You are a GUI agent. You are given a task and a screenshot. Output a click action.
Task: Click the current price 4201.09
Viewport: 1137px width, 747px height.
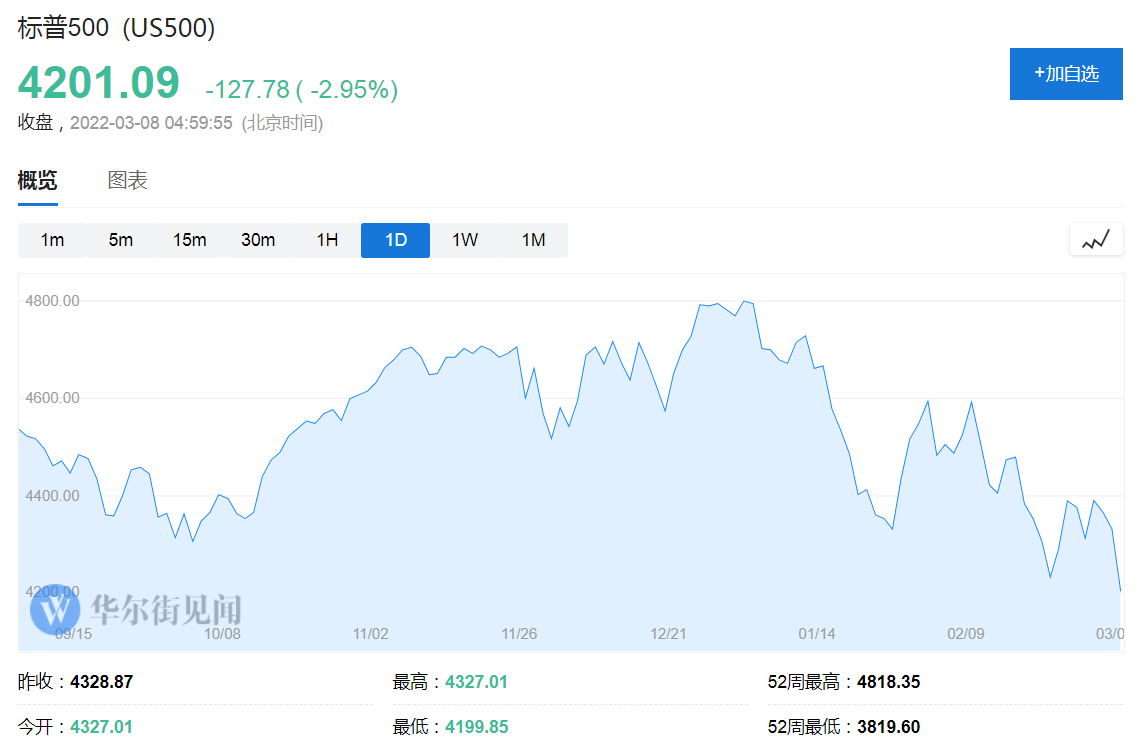(99, 82)
